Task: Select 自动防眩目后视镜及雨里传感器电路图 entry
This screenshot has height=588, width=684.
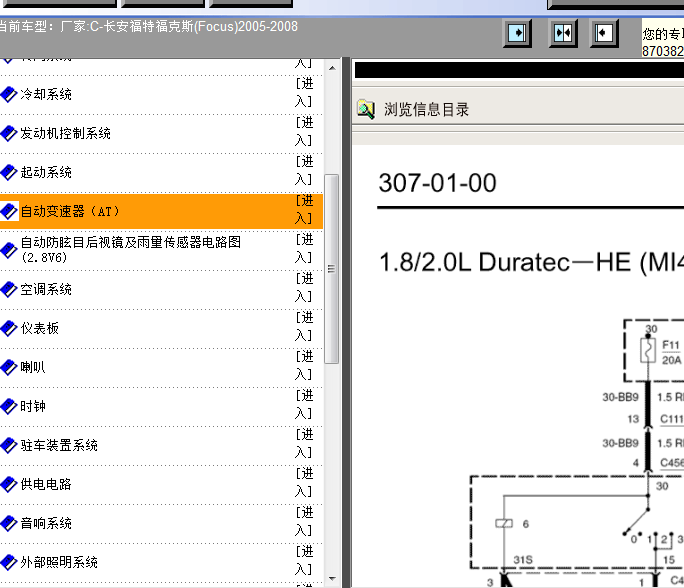Action: tap(131, 249)
